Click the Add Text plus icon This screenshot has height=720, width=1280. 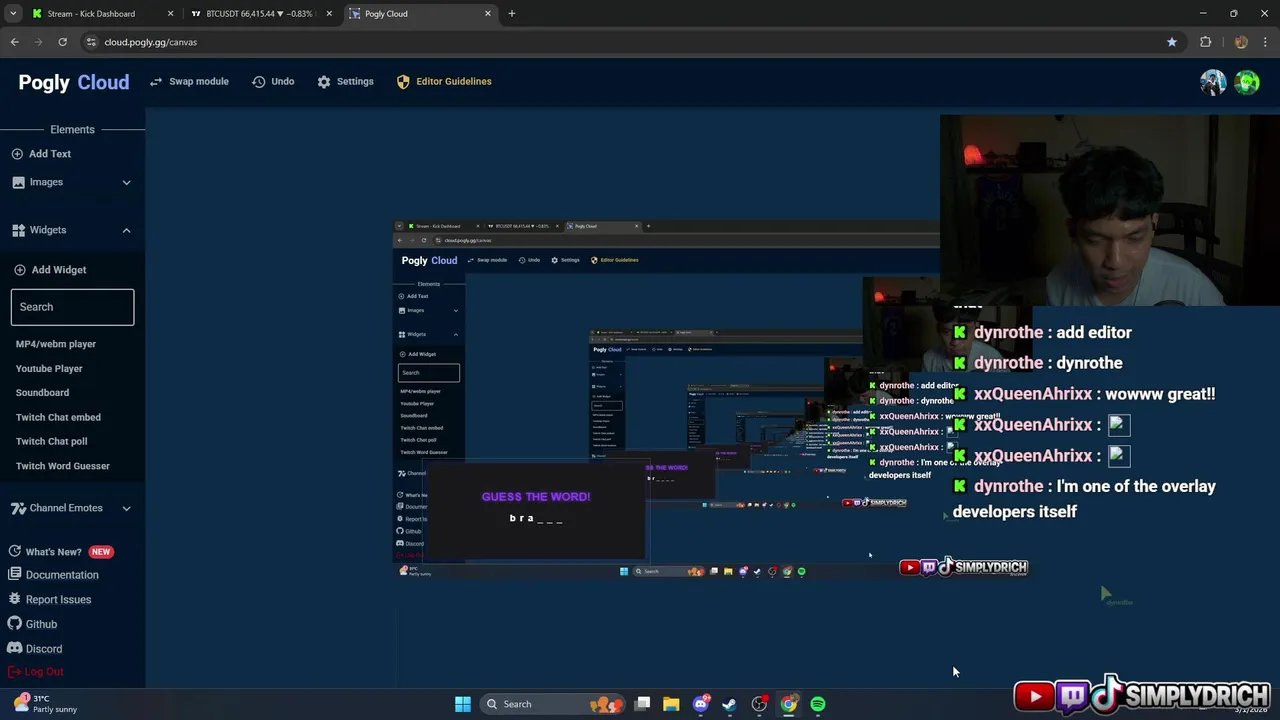click(x=17, y=154)
